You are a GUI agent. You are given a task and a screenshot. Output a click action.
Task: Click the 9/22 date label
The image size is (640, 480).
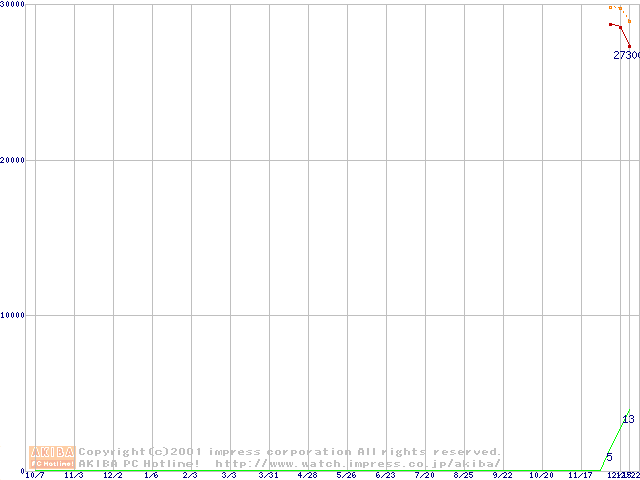(502, 476)
